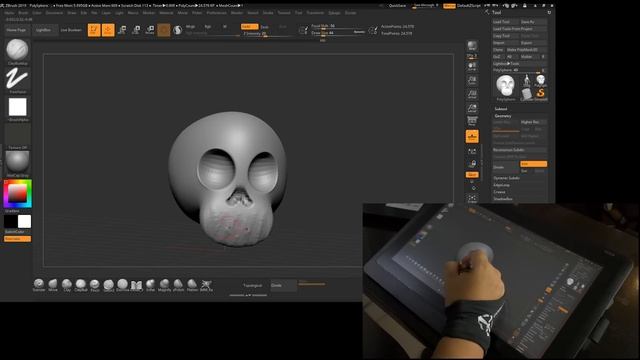Select the Flatten brush at bottom shelf

pos(192,284)
